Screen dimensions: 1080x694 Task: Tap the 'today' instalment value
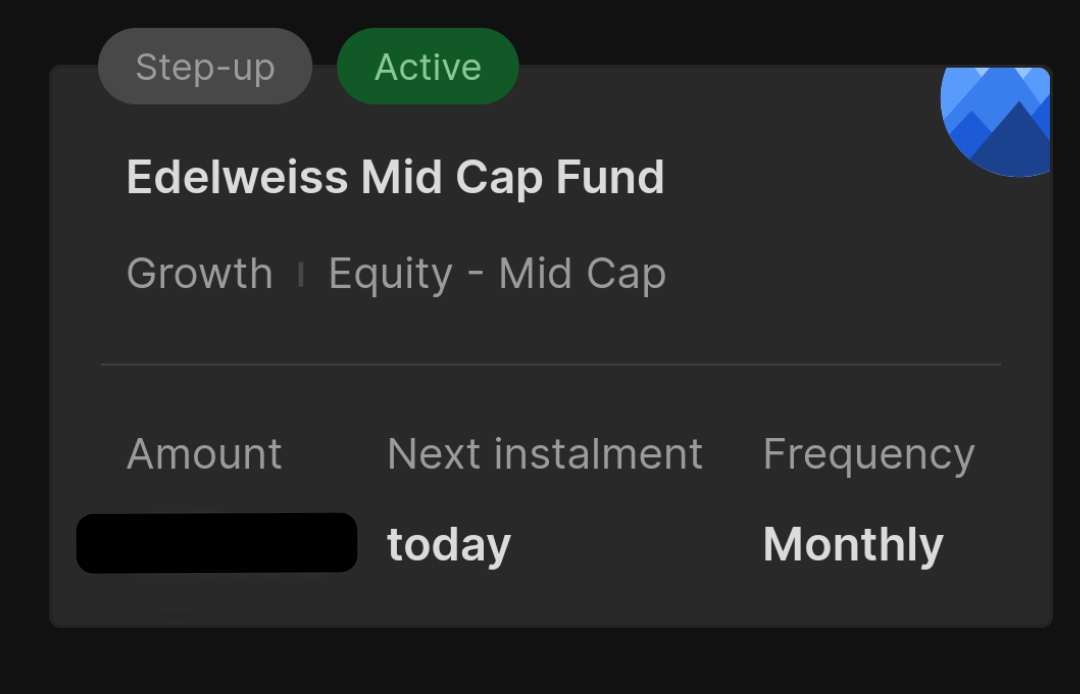[449, 545]
